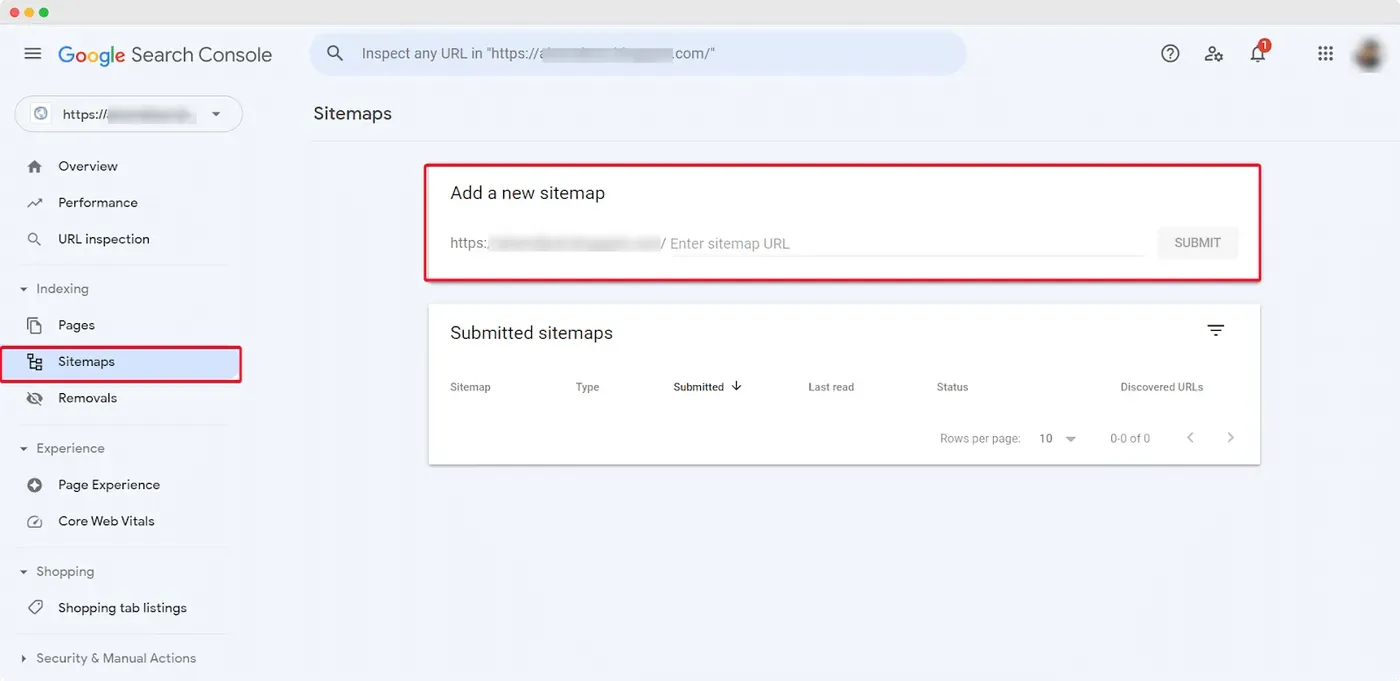Collapse the Indexing section

point(55,289)
